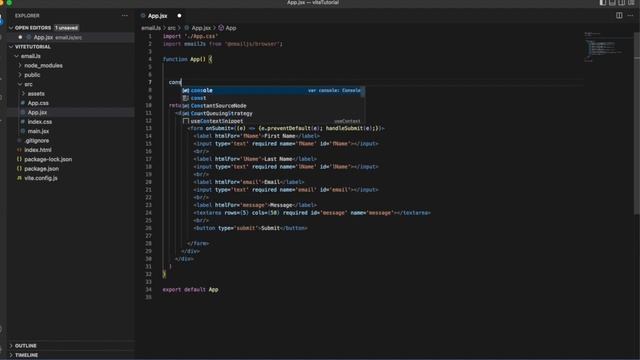Select the App.jsx editor tab
This screenshot has height=360, width=640.
(161, 16)
